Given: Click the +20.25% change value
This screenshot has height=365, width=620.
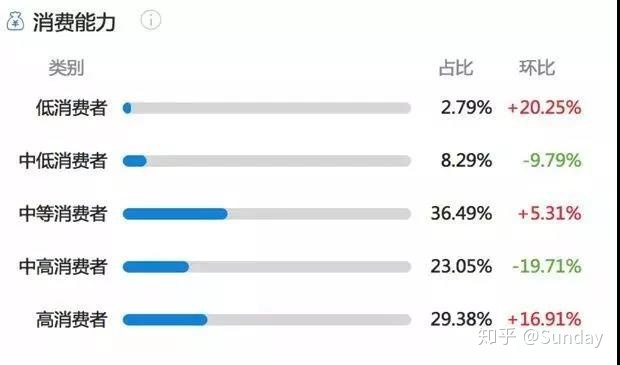Looking at the screenshot, I should [x=544, y=108].
